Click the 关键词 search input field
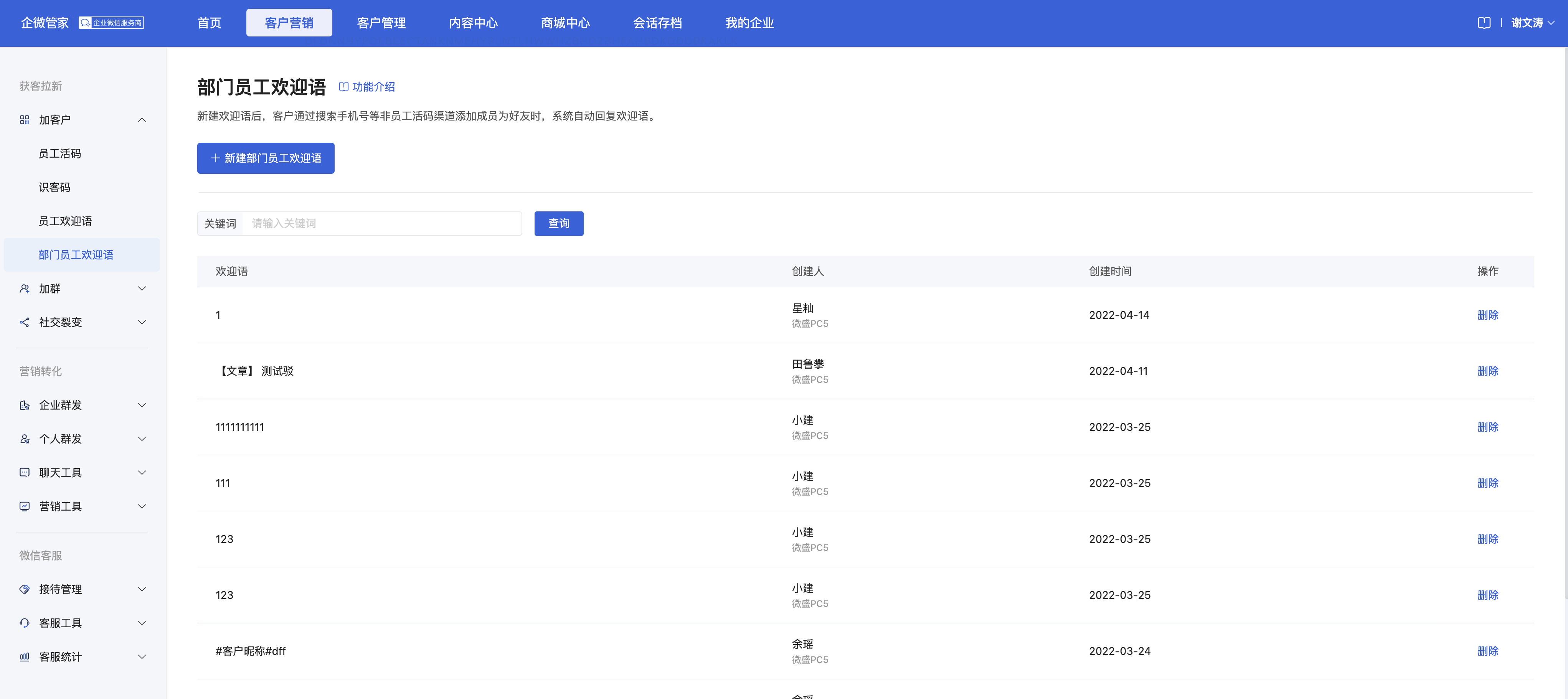 [x=382, y=223]
